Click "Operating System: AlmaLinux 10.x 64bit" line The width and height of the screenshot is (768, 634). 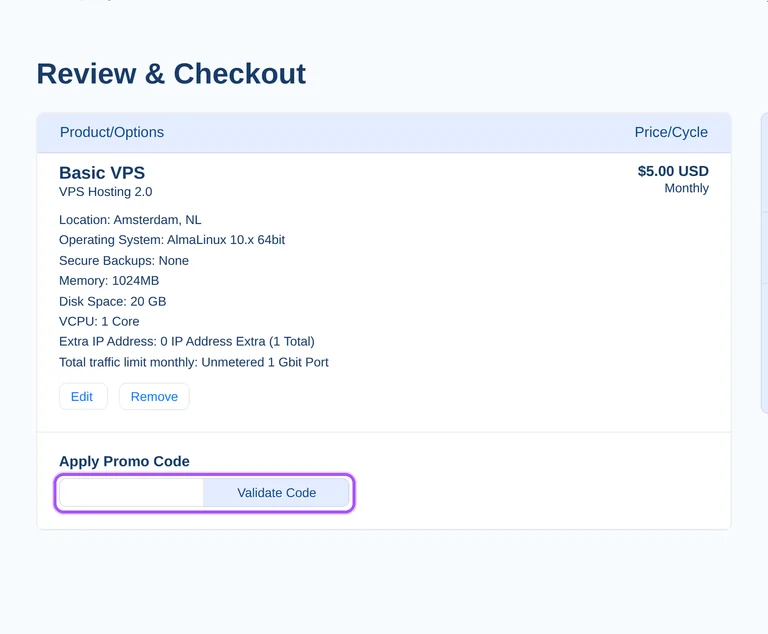coord(172,240)
